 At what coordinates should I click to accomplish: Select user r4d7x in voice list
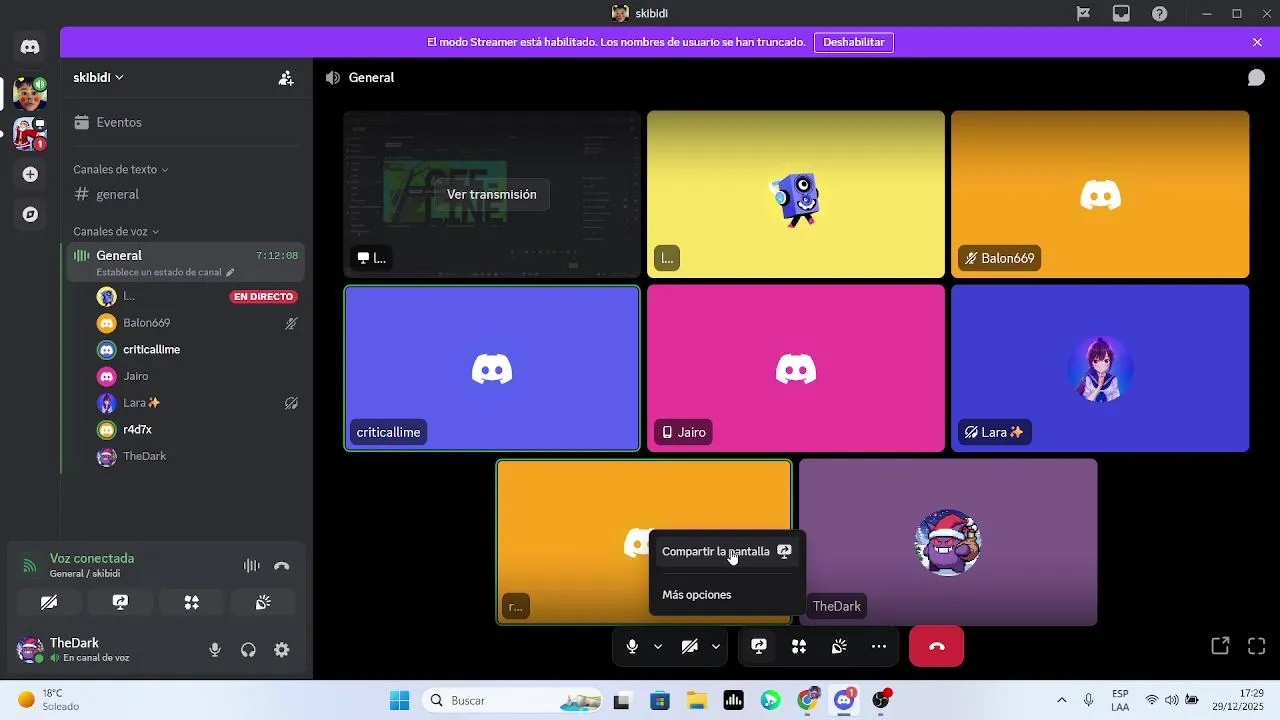point(196,430)
